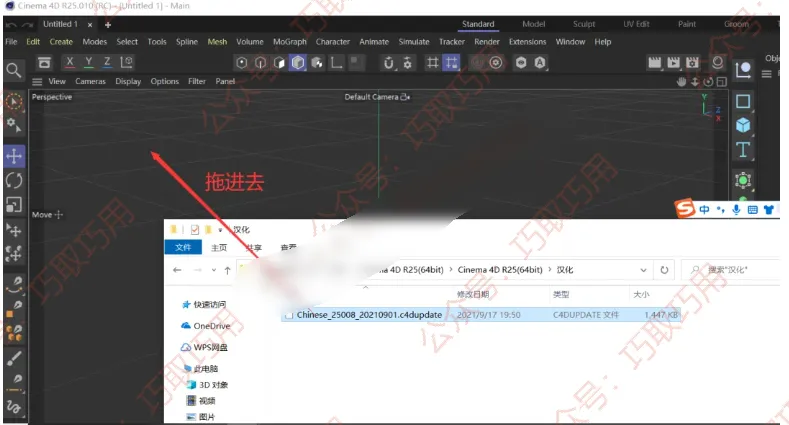Select the Scale tool
This screenshot has height=425, width=789.
coord(14,204)
